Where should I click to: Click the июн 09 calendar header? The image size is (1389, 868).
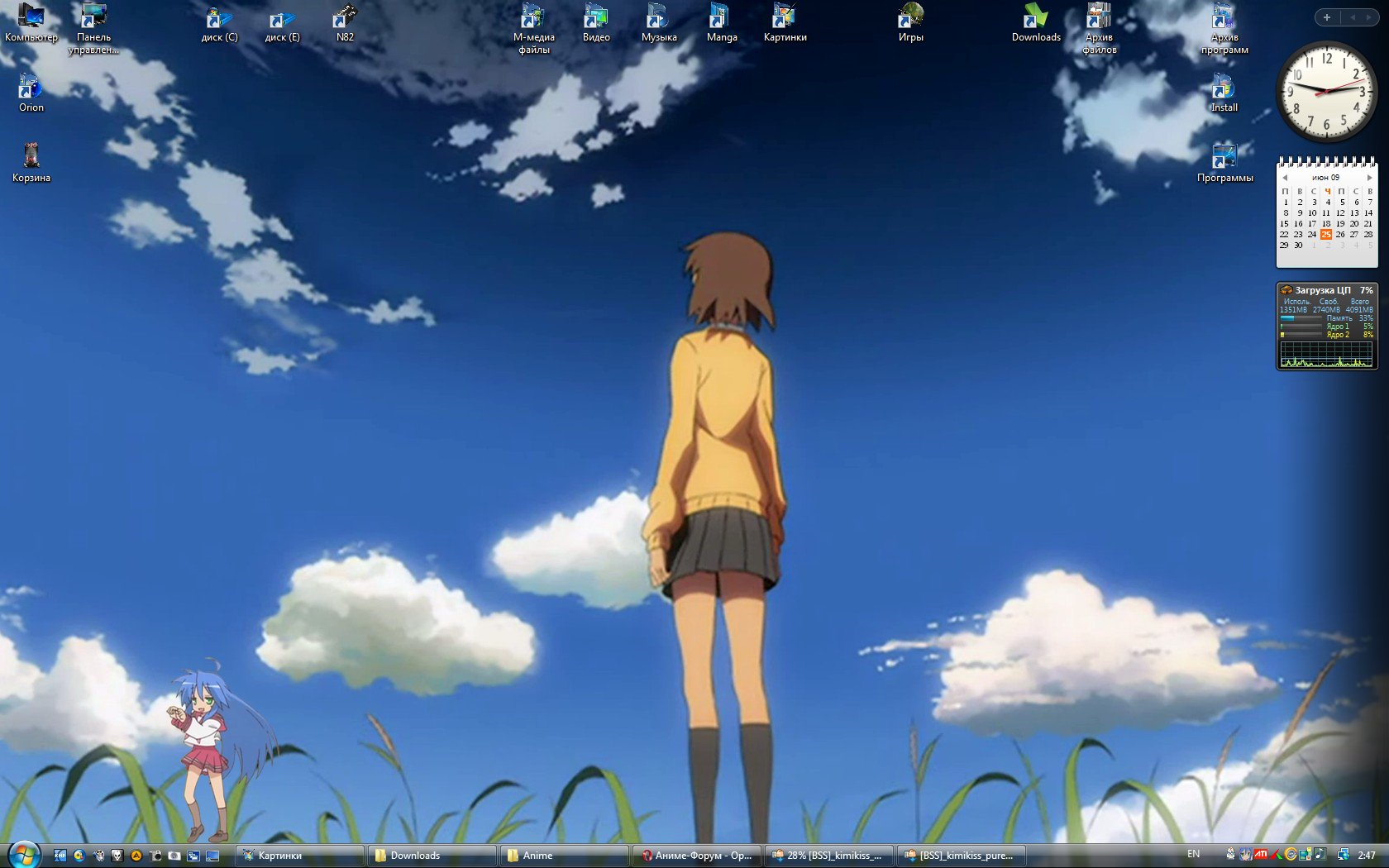tap(1326, 178)
